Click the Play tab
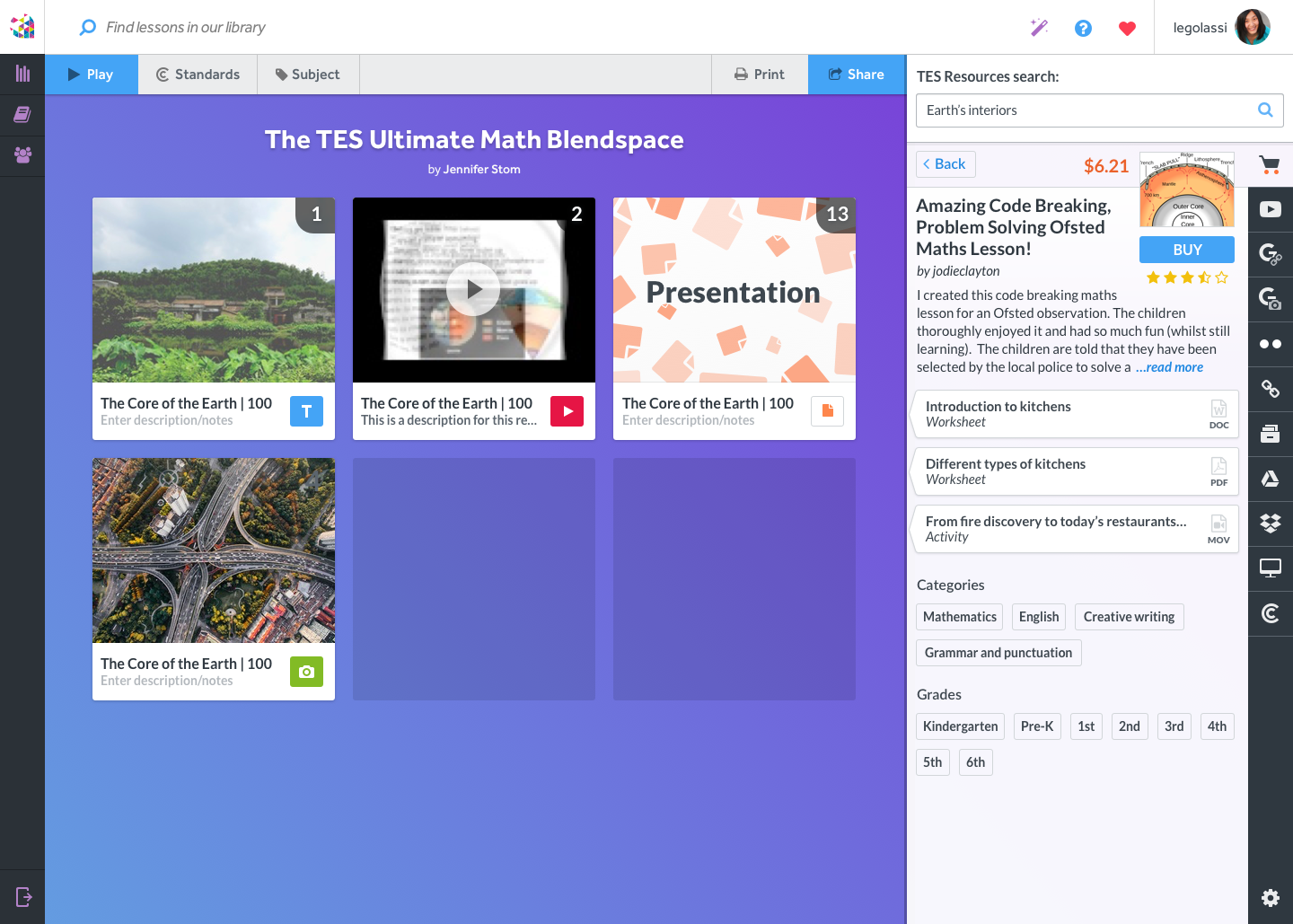1293x924 pixels. pos(92,75)
